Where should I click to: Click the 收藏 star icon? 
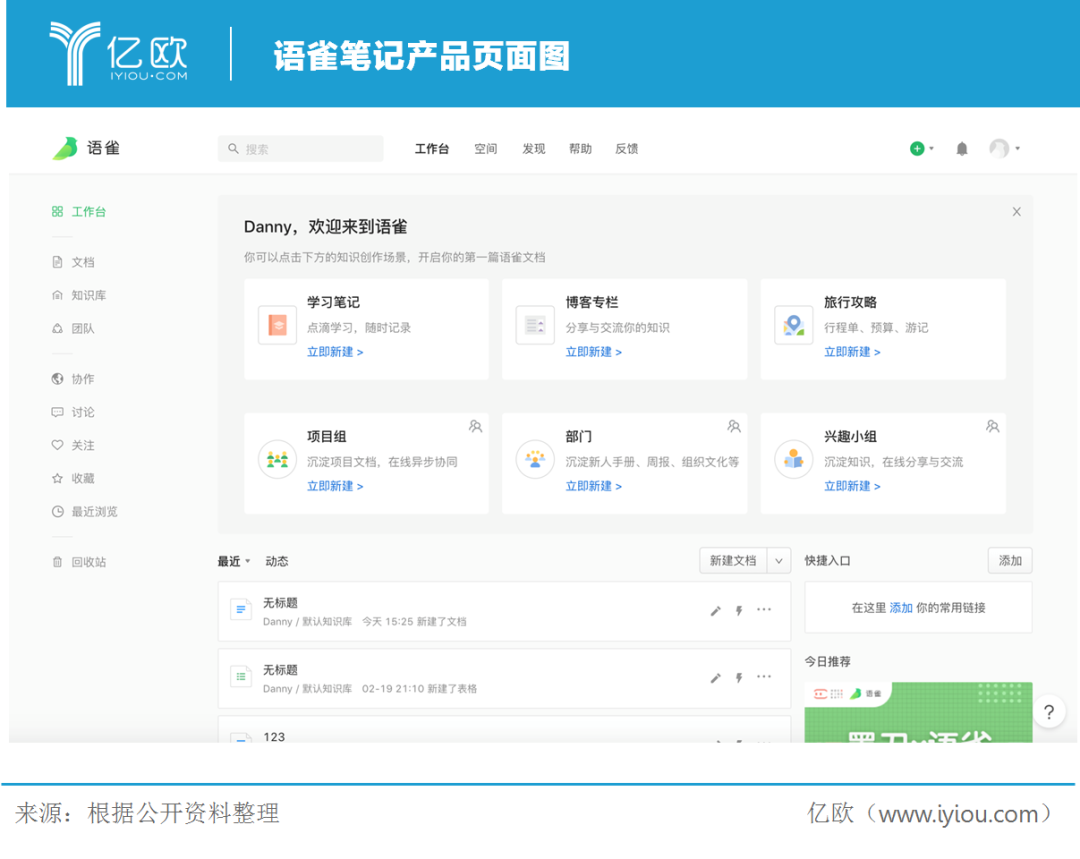[x=58, y=478]
